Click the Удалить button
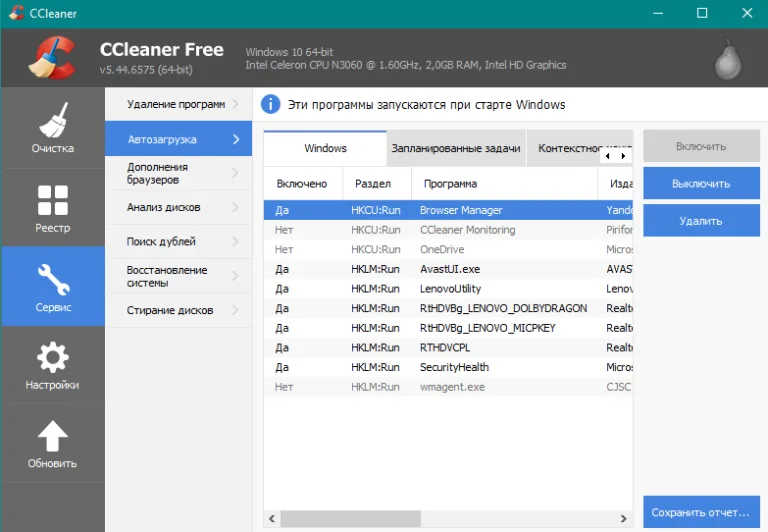The height and width of the screenshot is (532, 768). (701, 220)
